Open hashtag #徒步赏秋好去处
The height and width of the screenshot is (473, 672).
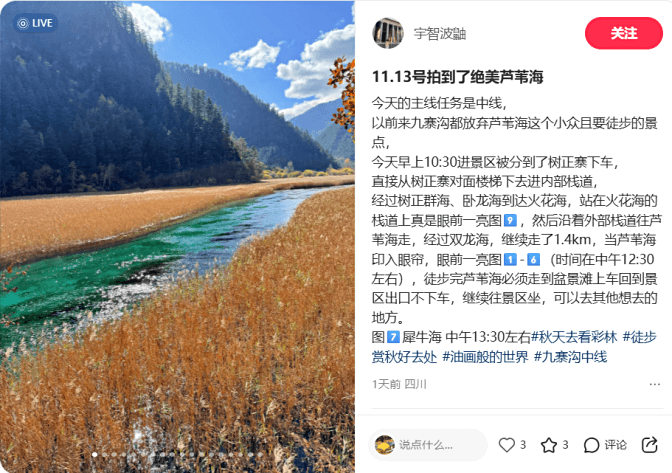(x=513, y=347)
